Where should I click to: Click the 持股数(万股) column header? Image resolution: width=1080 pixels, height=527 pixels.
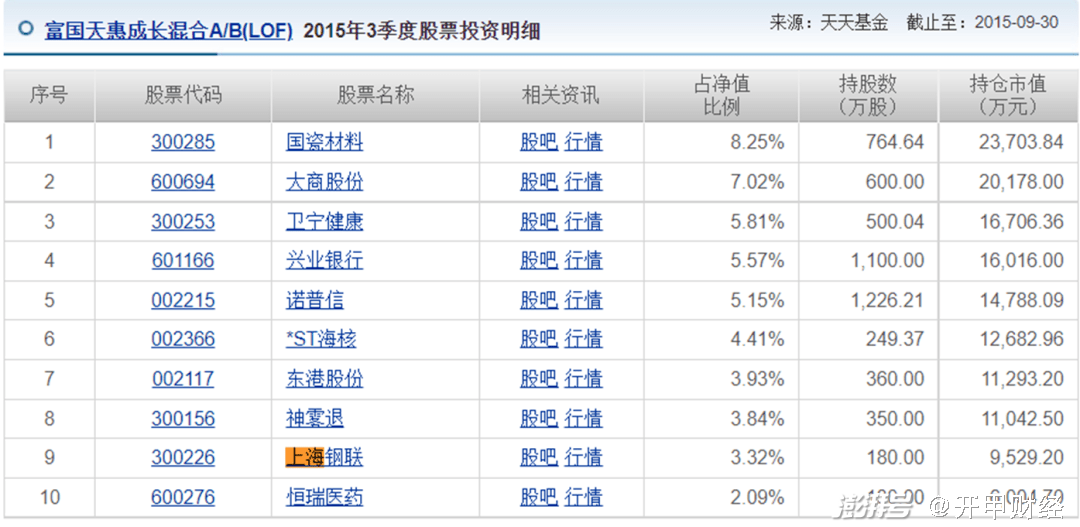point(868,96)
